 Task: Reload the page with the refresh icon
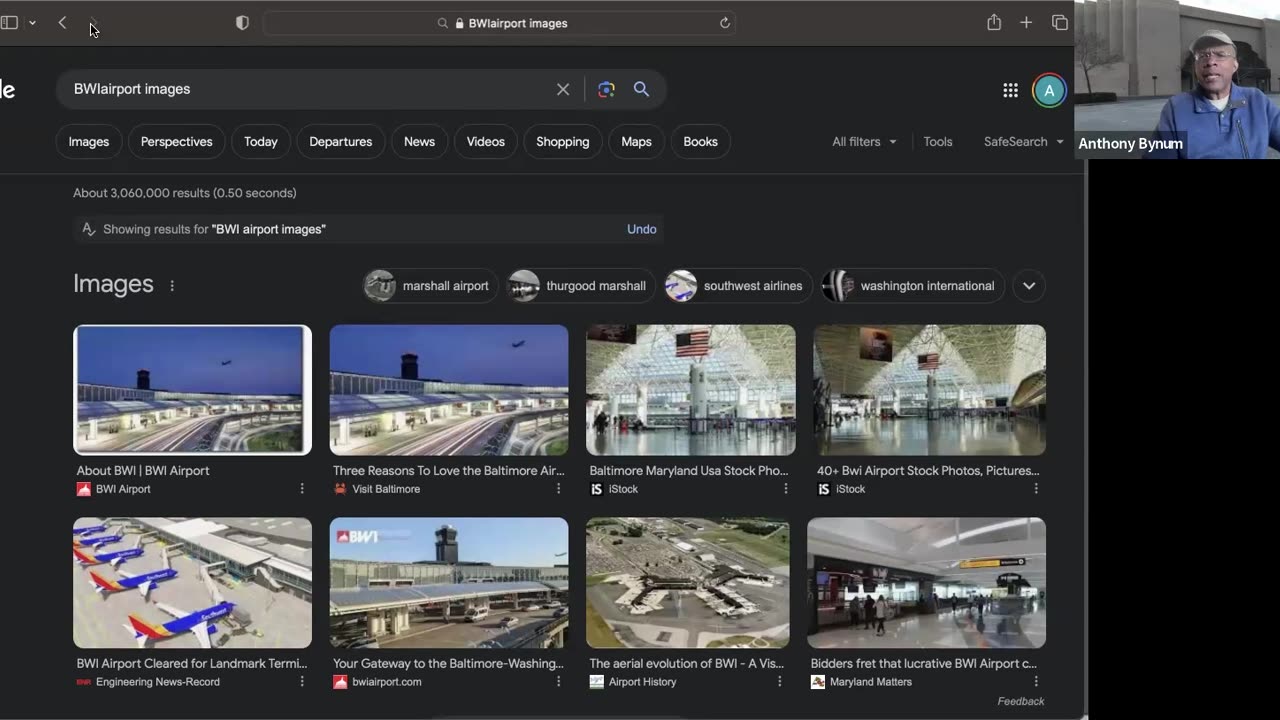[725, 23]
